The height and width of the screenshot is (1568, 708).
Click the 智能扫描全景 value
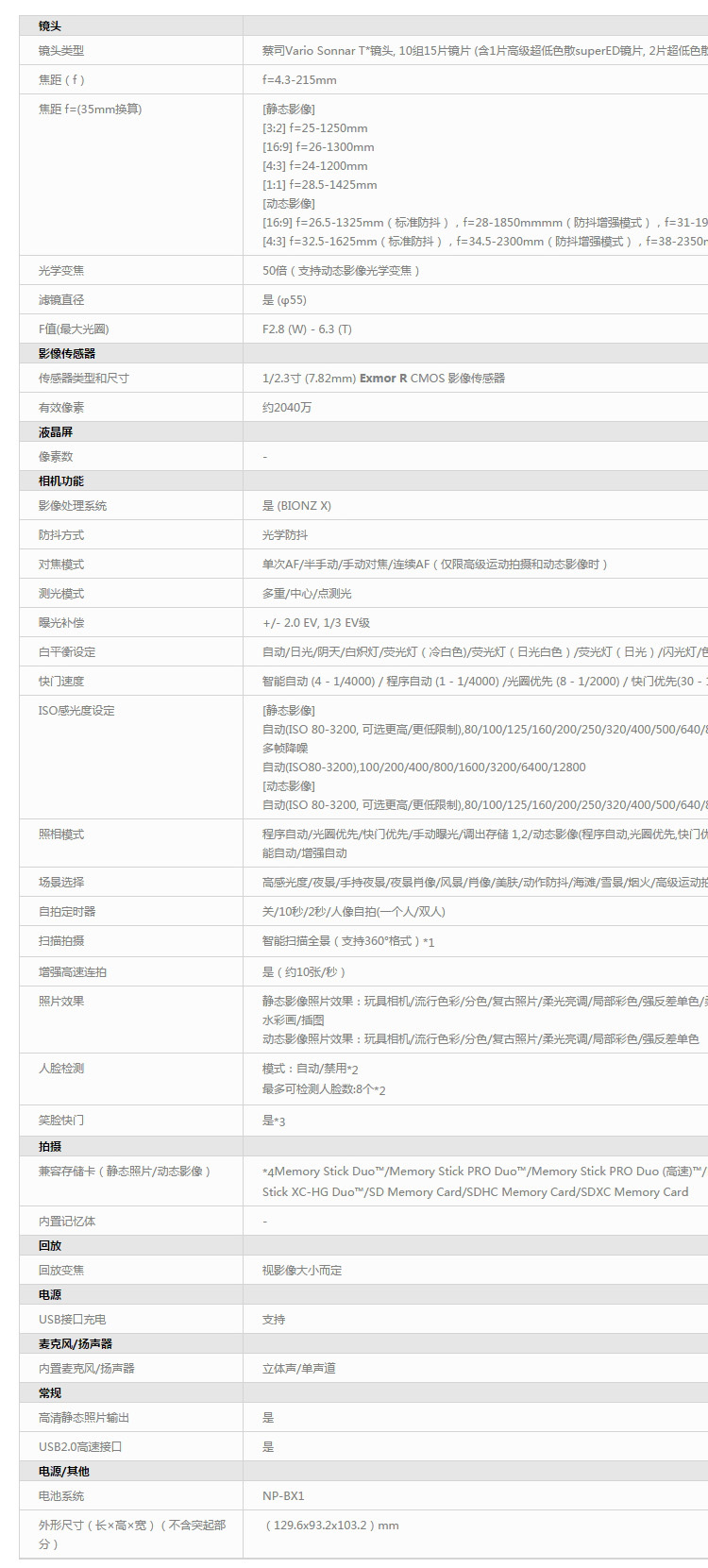(348, 941)
